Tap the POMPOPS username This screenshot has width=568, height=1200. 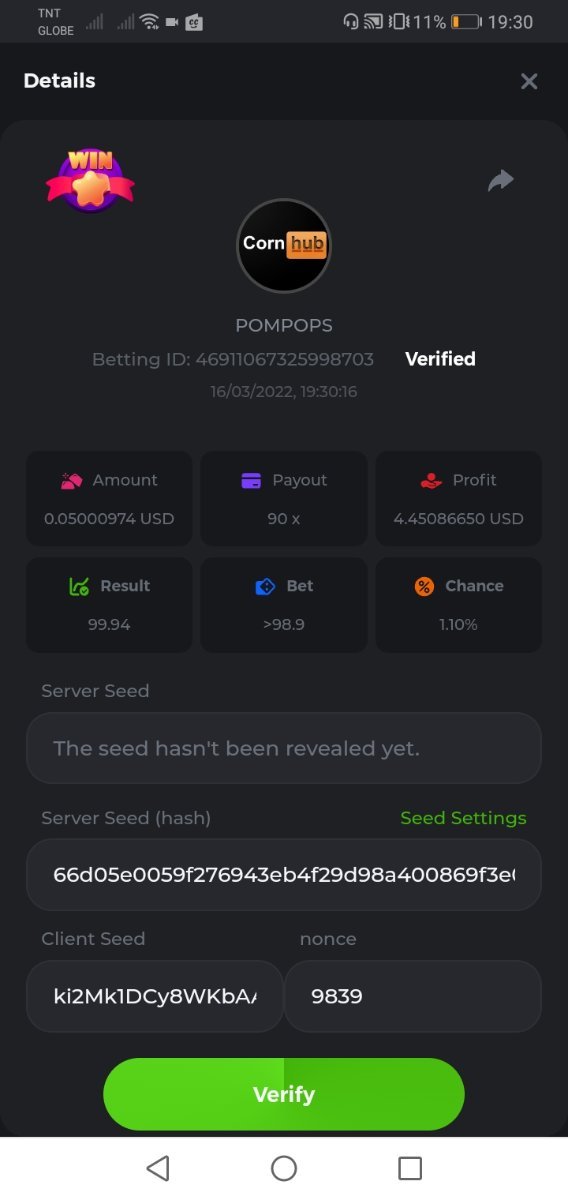(x=284, y=326)
